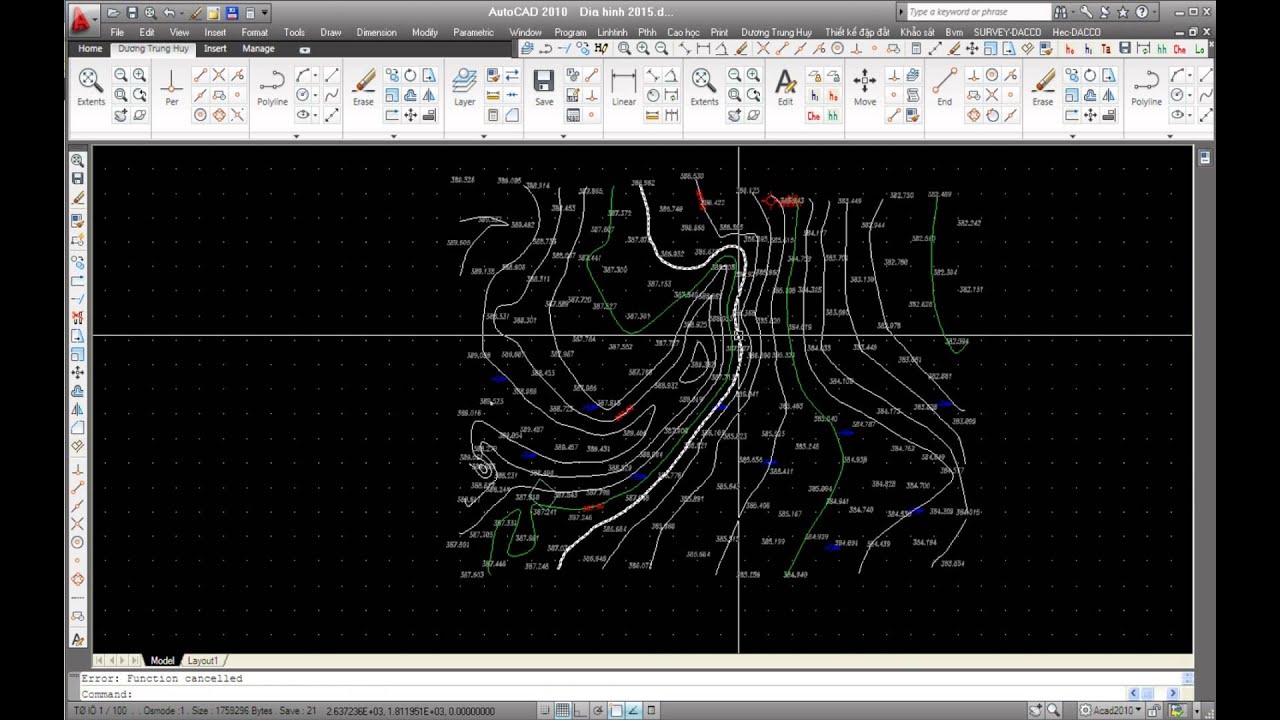
Task: Click the coordinates readout in status bar
Action: pos(411,711)
